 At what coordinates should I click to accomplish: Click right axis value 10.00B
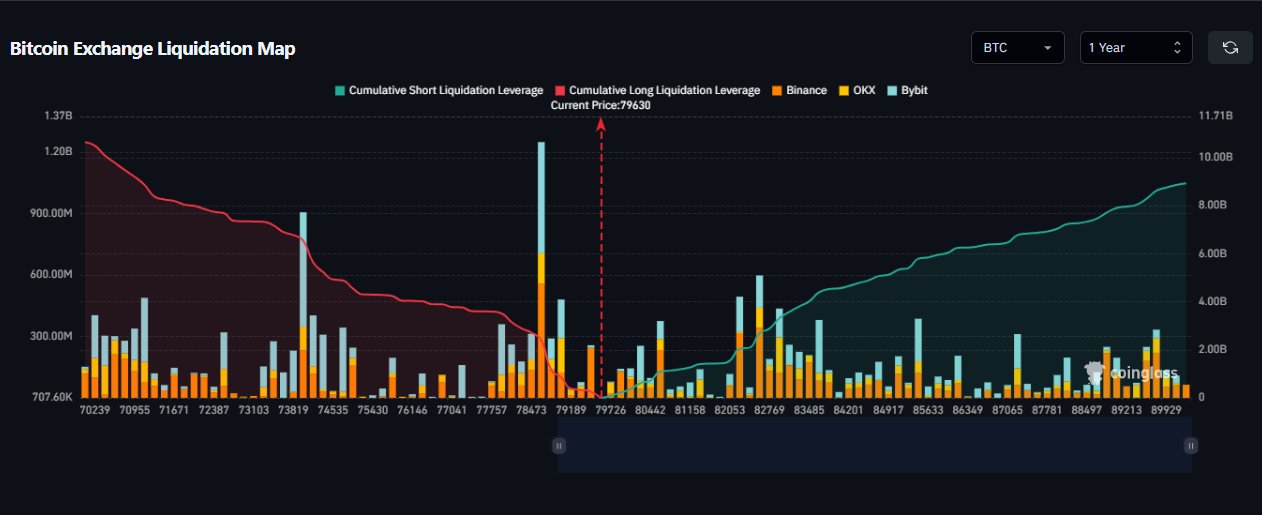(1217, 158)
